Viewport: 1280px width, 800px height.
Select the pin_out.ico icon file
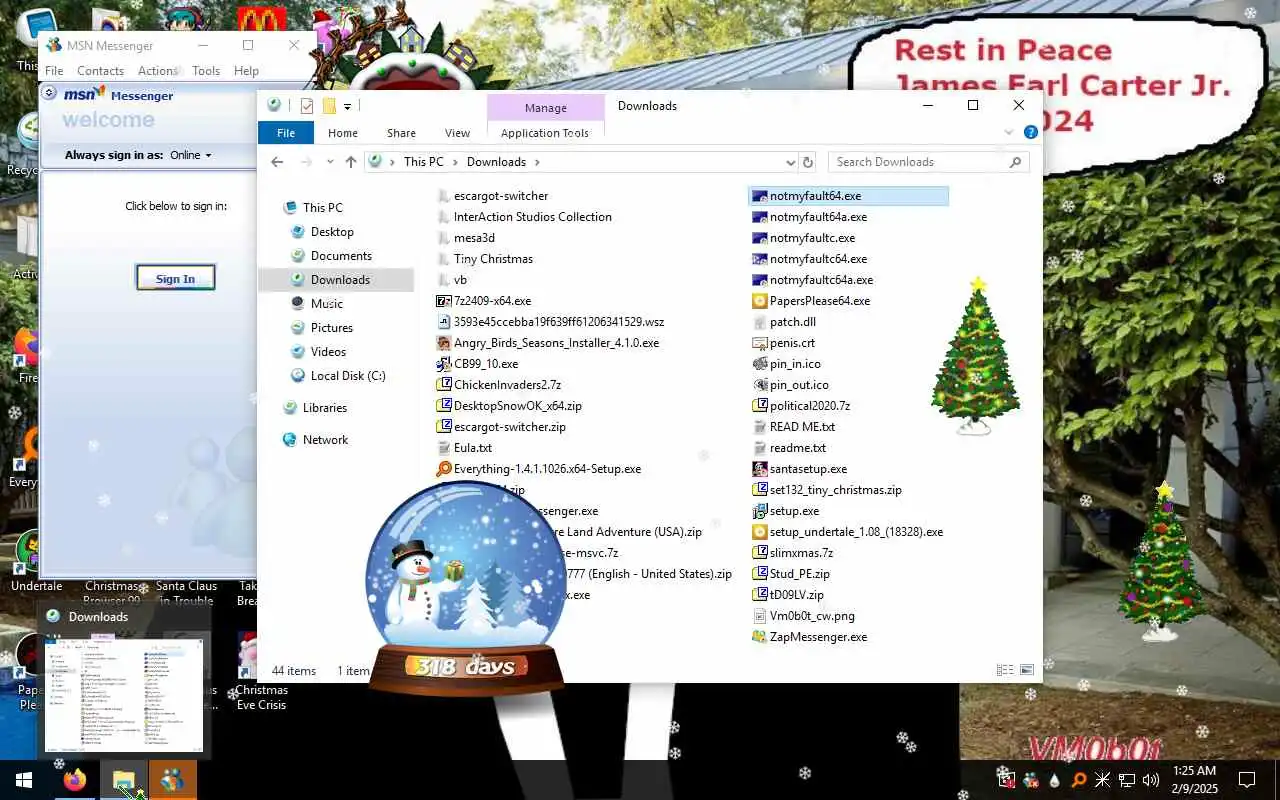[x=790, y=385]
